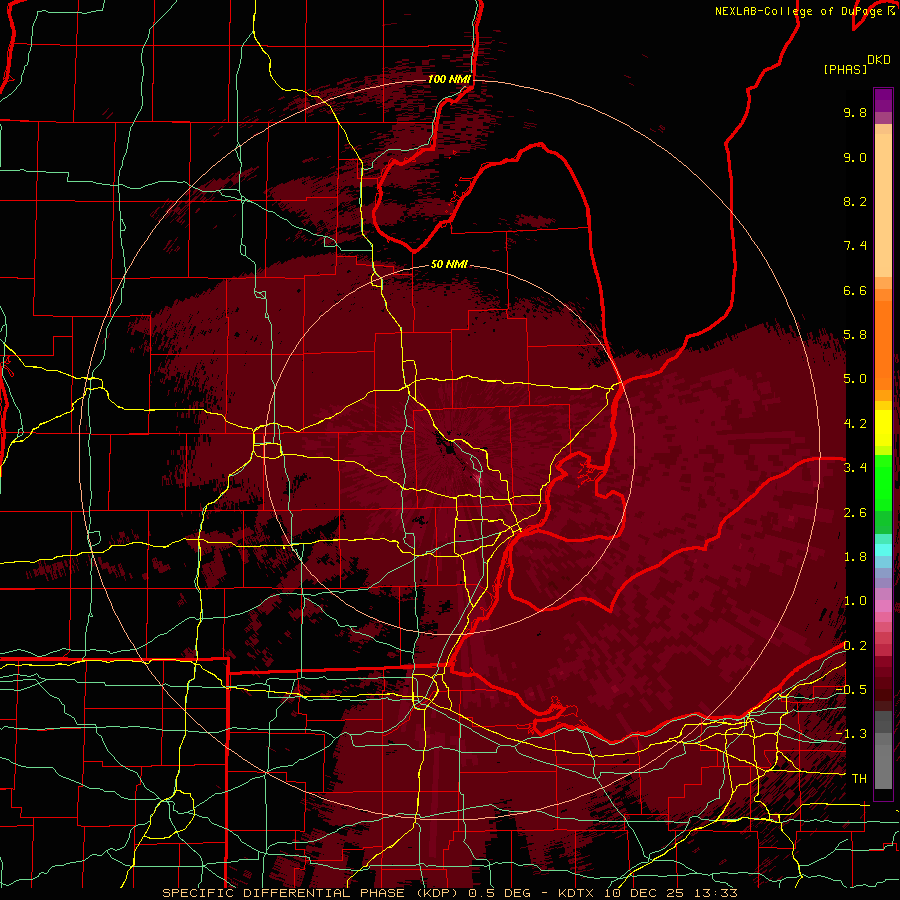Click the 50 NMI range ring label
Screen dimensions: 900x900
[449, 264]
